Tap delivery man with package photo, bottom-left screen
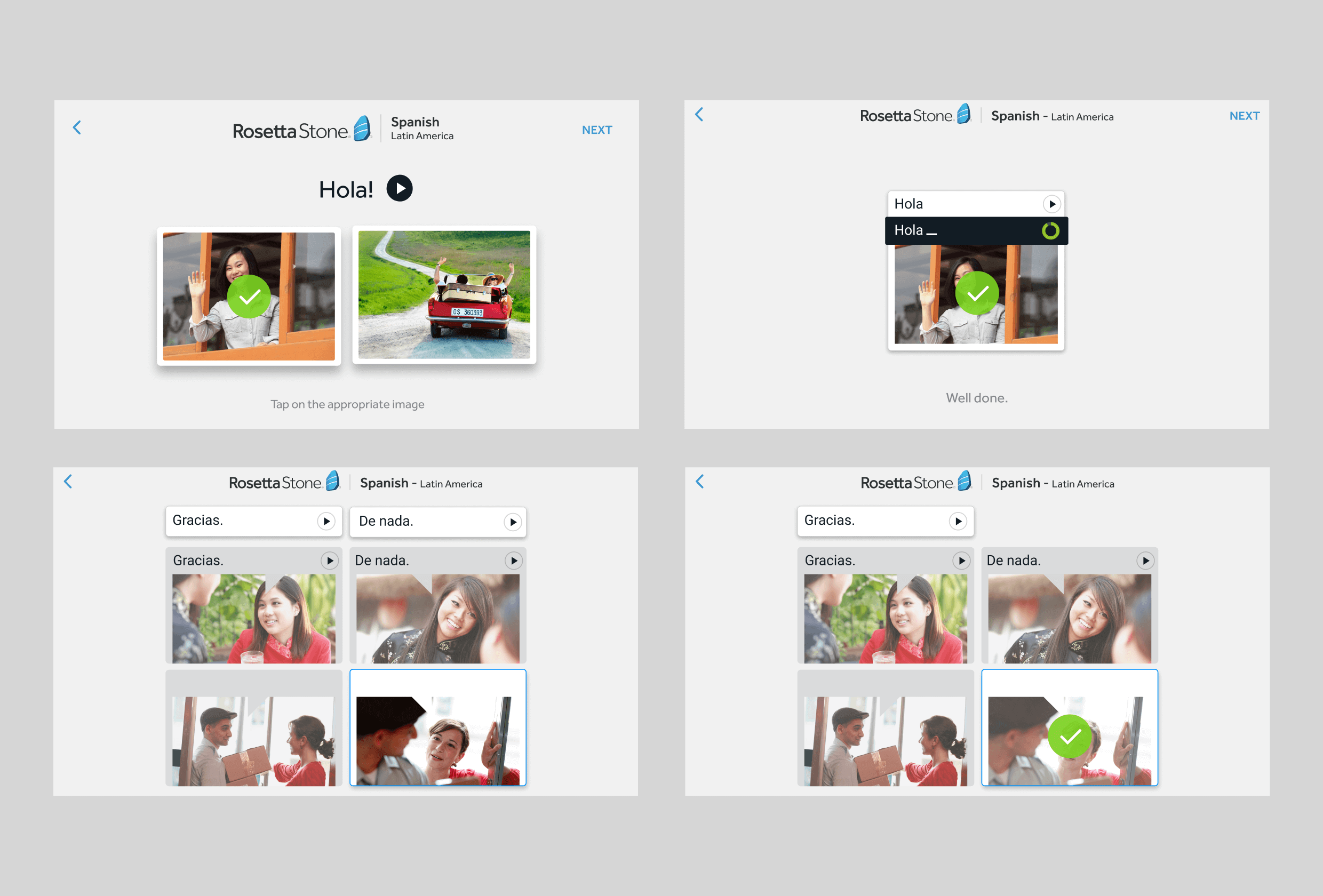1323x896 pixels. pos(253,740)
